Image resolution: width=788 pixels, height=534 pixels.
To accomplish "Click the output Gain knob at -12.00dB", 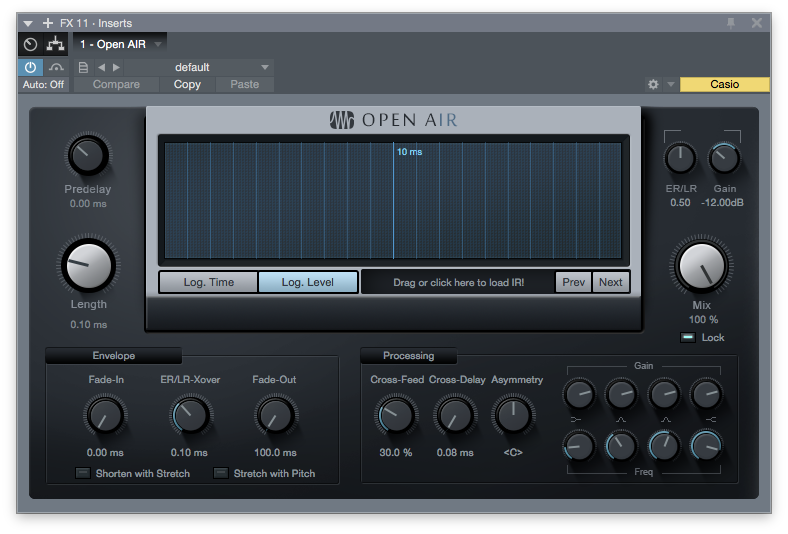I will coord(724,158).
